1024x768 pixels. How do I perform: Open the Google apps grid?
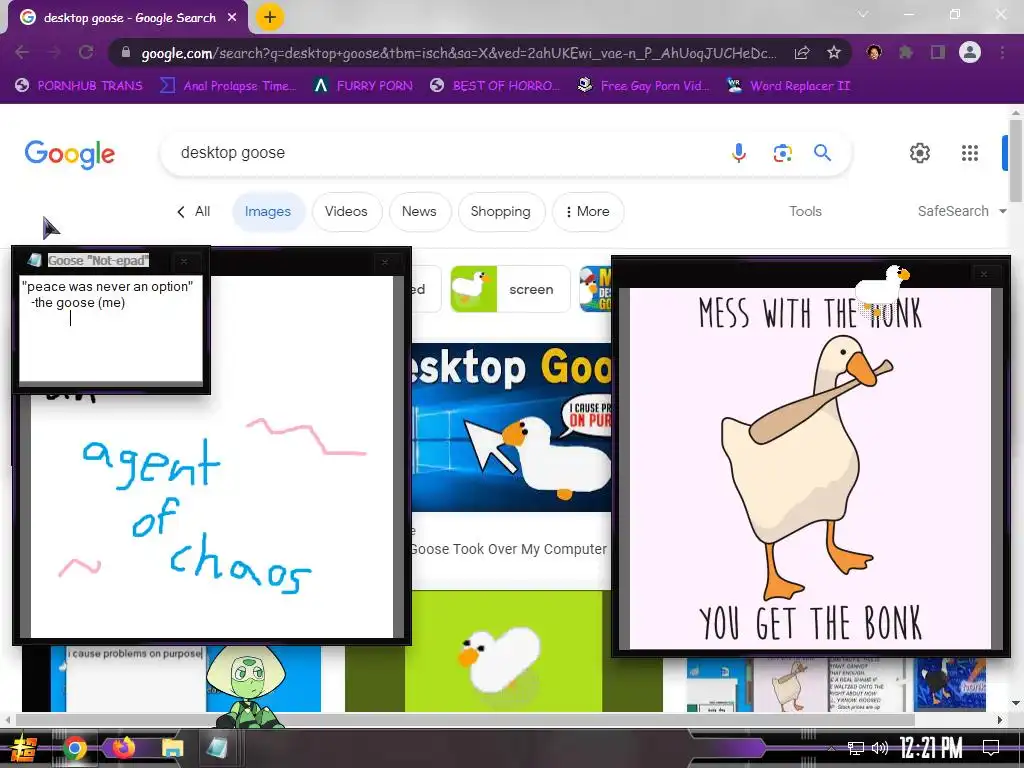[970, 153]
